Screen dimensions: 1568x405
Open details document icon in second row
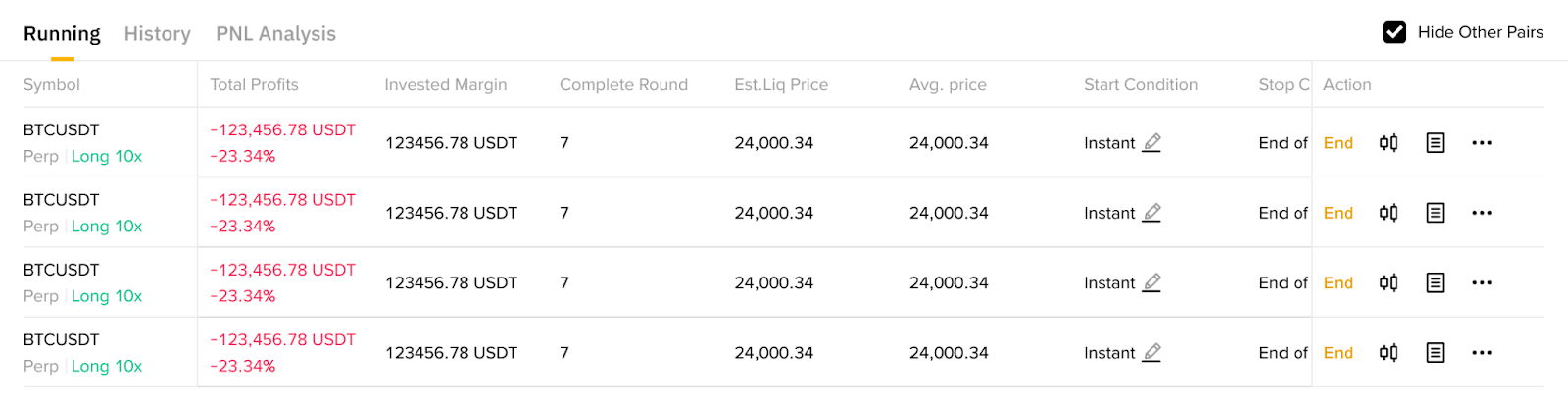point(1435,213)
